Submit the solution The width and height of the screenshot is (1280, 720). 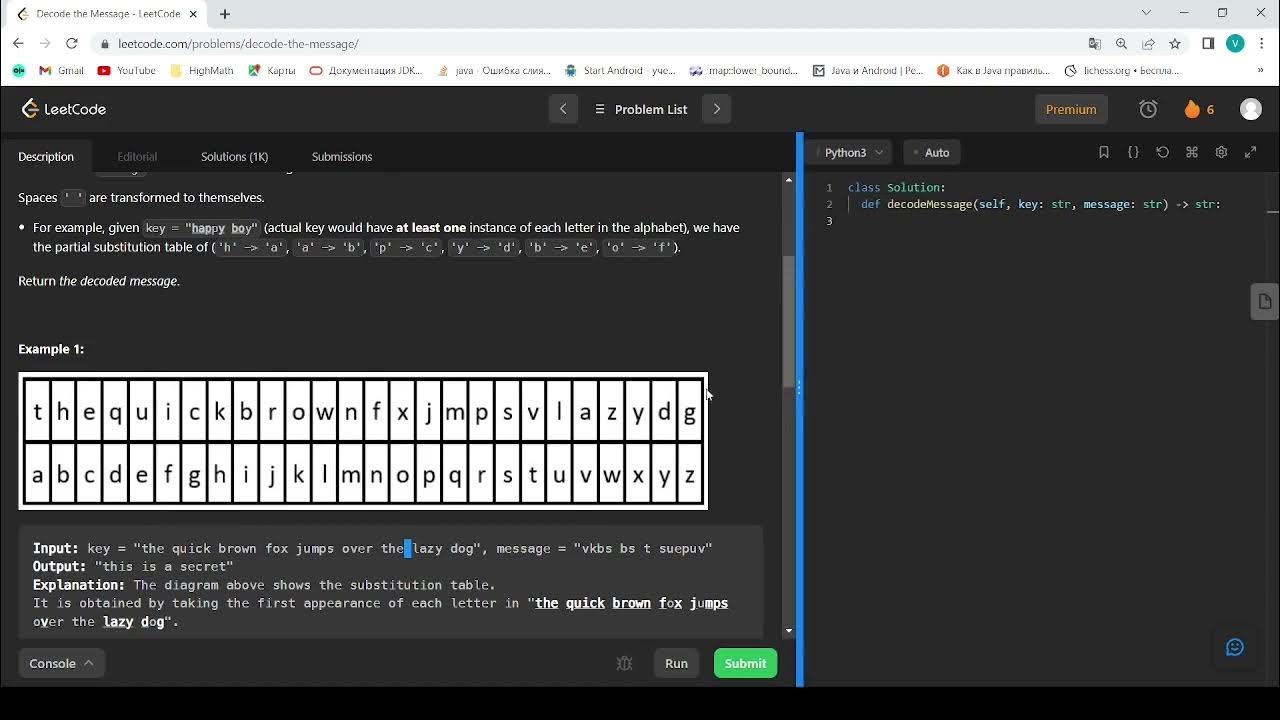pos(745,663)
